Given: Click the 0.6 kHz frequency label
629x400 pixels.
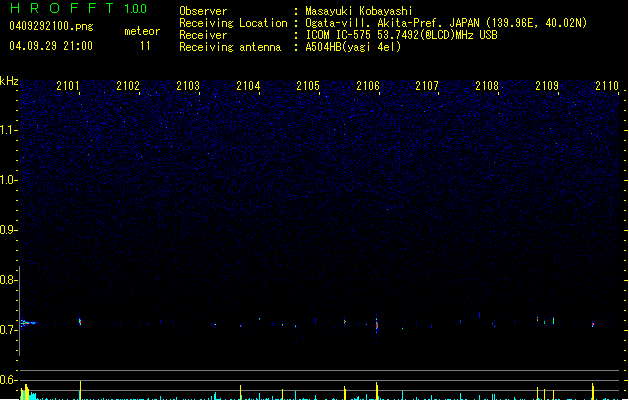Looking at the screenshot, I should 8,380.
